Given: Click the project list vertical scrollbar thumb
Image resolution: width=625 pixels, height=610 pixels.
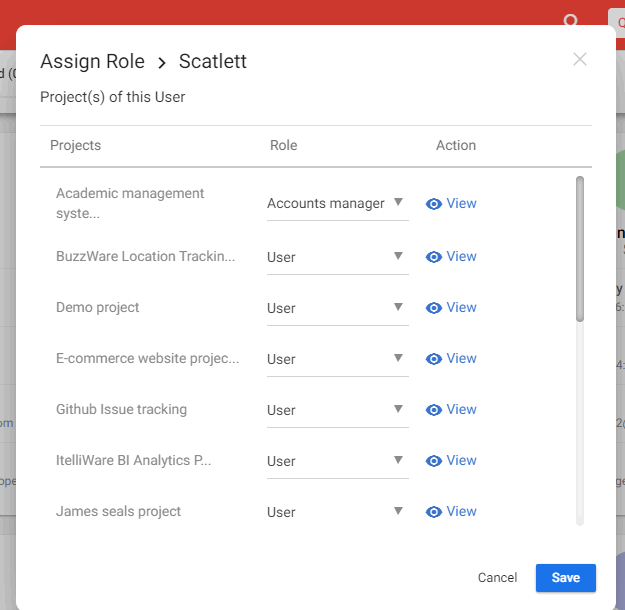Looking at the screenshot, I should [580, 249].
